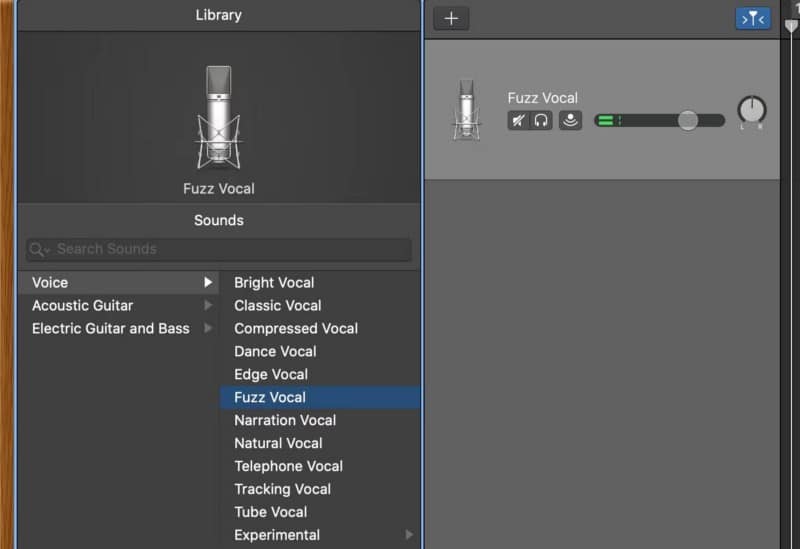Click the large microphone image in Library

pos(219,117)
